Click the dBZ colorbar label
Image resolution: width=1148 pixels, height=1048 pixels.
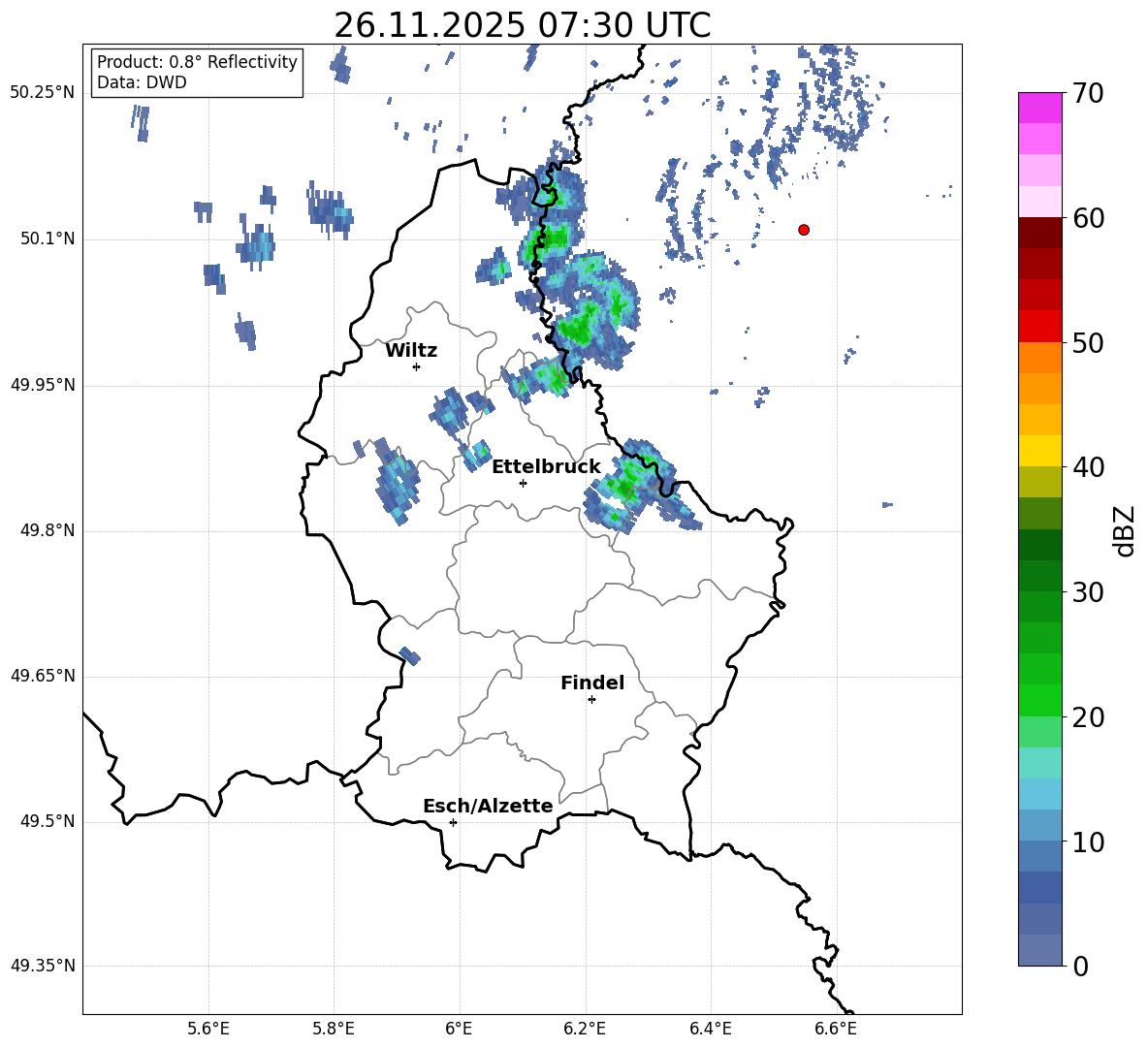[x=1126, y=530]
